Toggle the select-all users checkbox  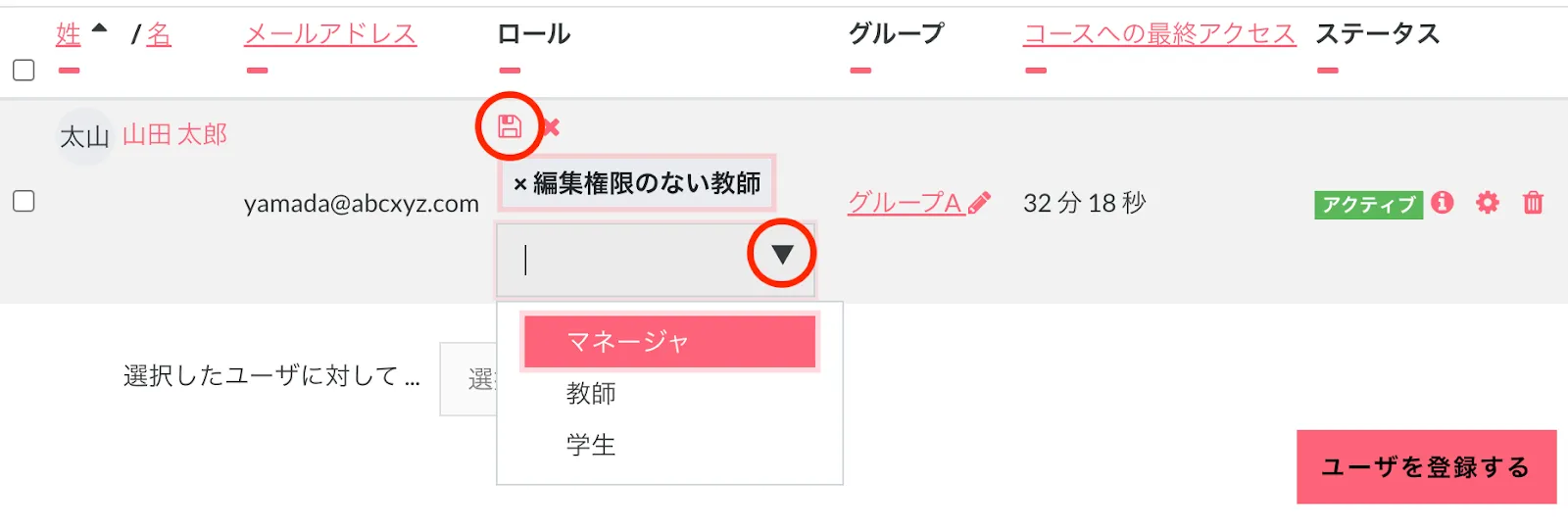24,71
